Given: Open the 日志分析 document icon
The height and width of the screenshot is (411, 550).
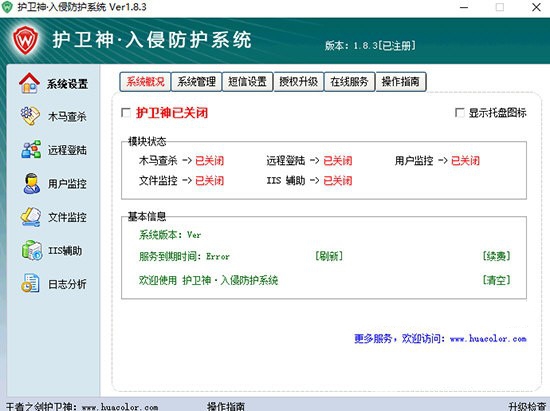Looking at the screenshot, I should (x=30, y=283).
